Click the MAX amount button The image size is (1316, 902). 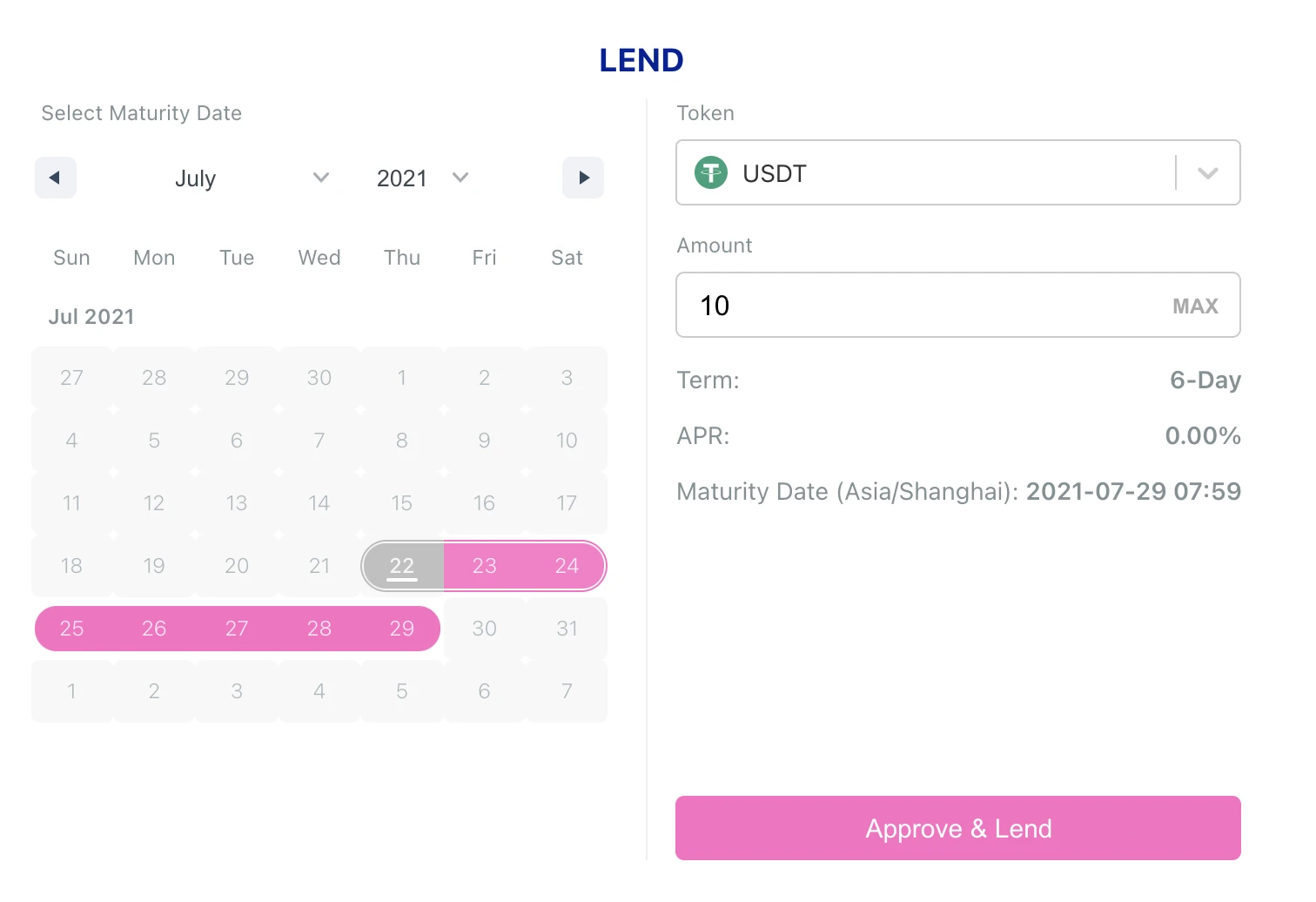tap(1195, 306)
